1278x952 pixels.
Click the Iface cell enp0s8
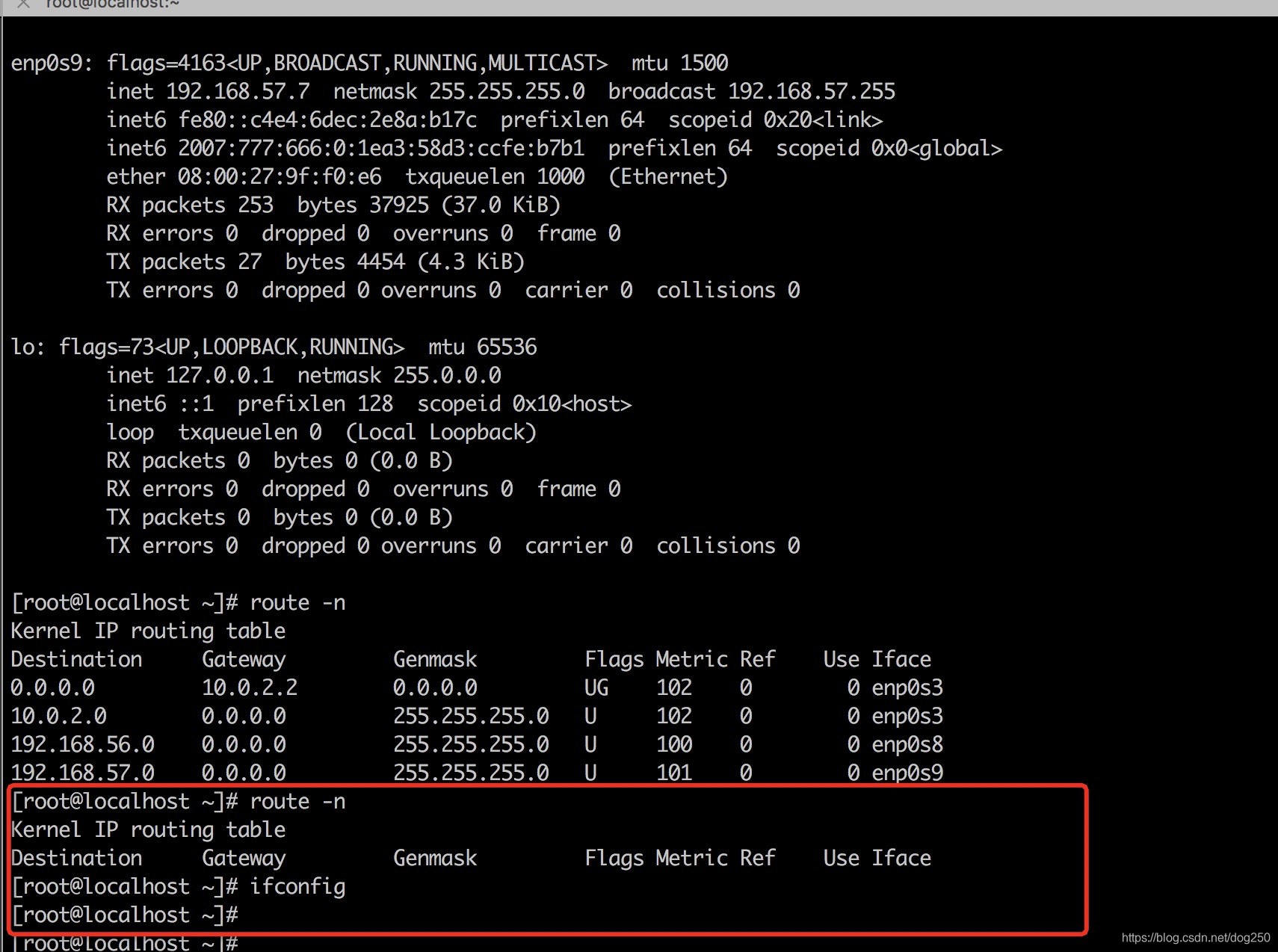pyautogui.click(x=907, y=745)
